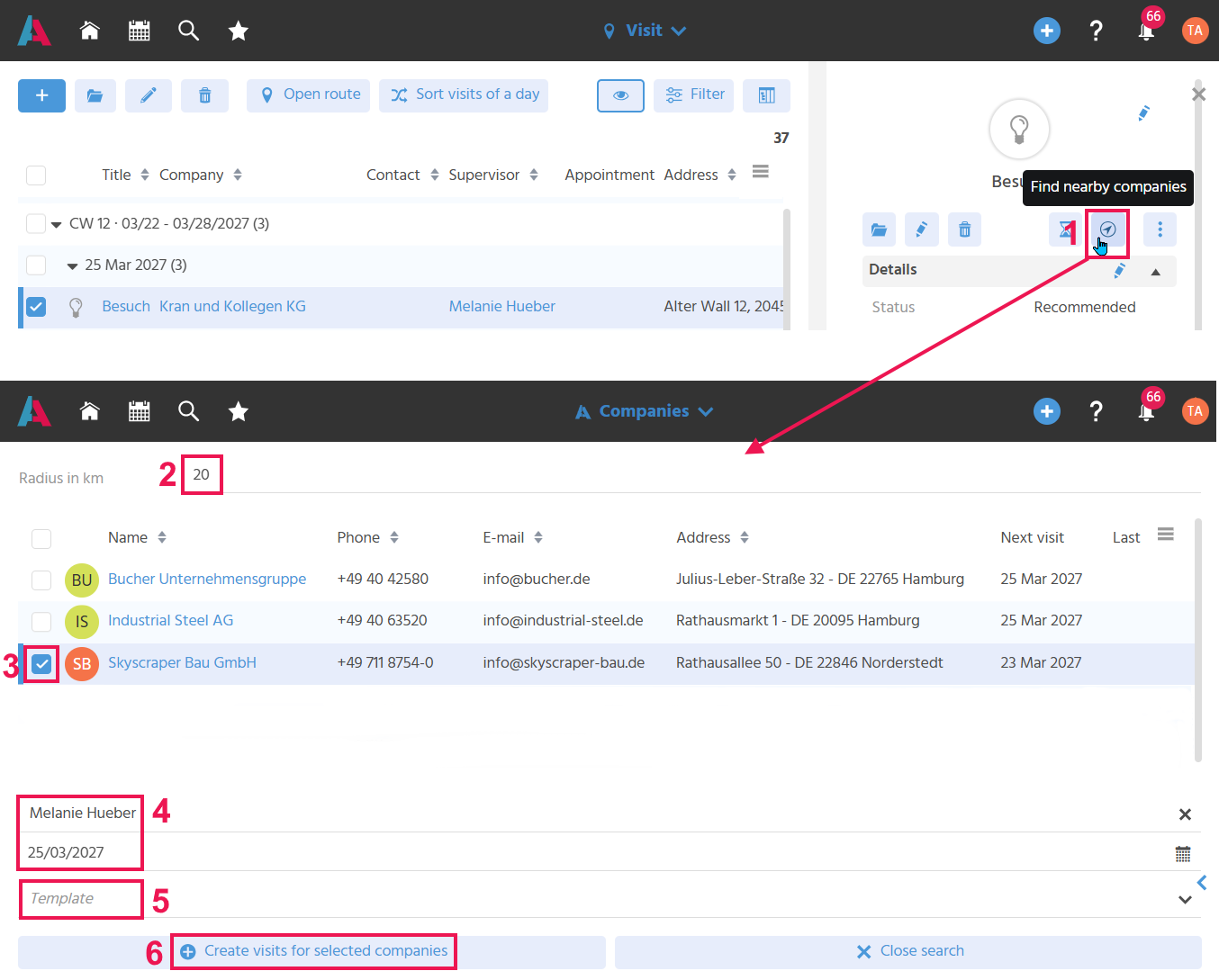Collapse the CW 12 week group
Screen dimensions: 1219x980
[57, 224]
